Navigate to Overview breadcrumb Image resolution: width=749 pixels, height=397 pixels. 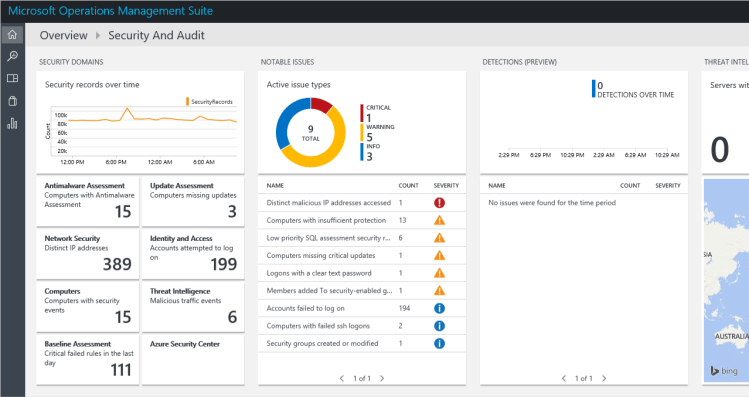point(64,35)
